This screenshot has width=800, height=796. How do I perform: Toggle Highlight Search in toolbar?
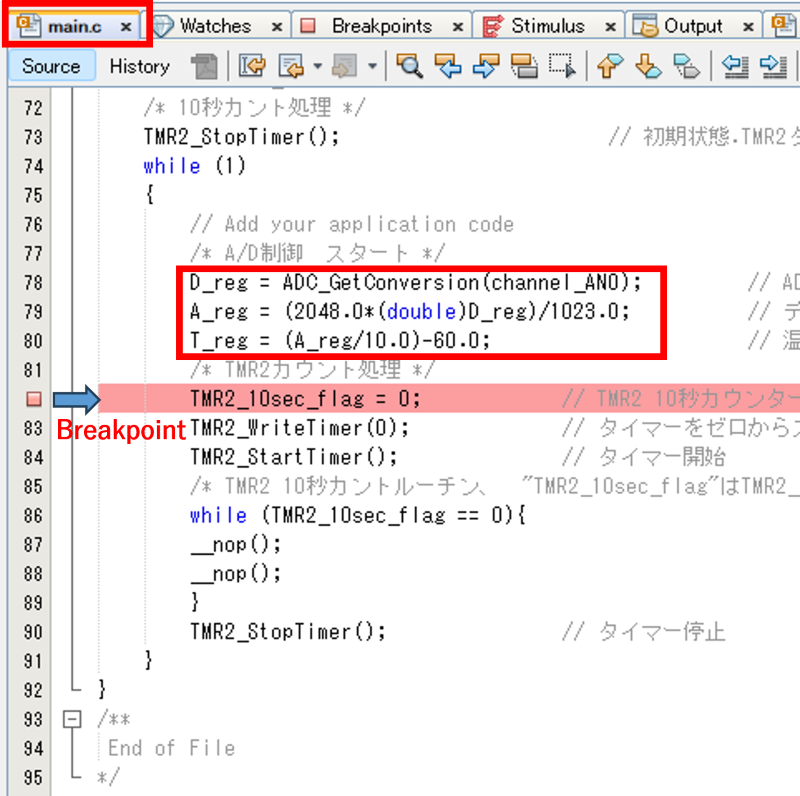tap(523, 67)
